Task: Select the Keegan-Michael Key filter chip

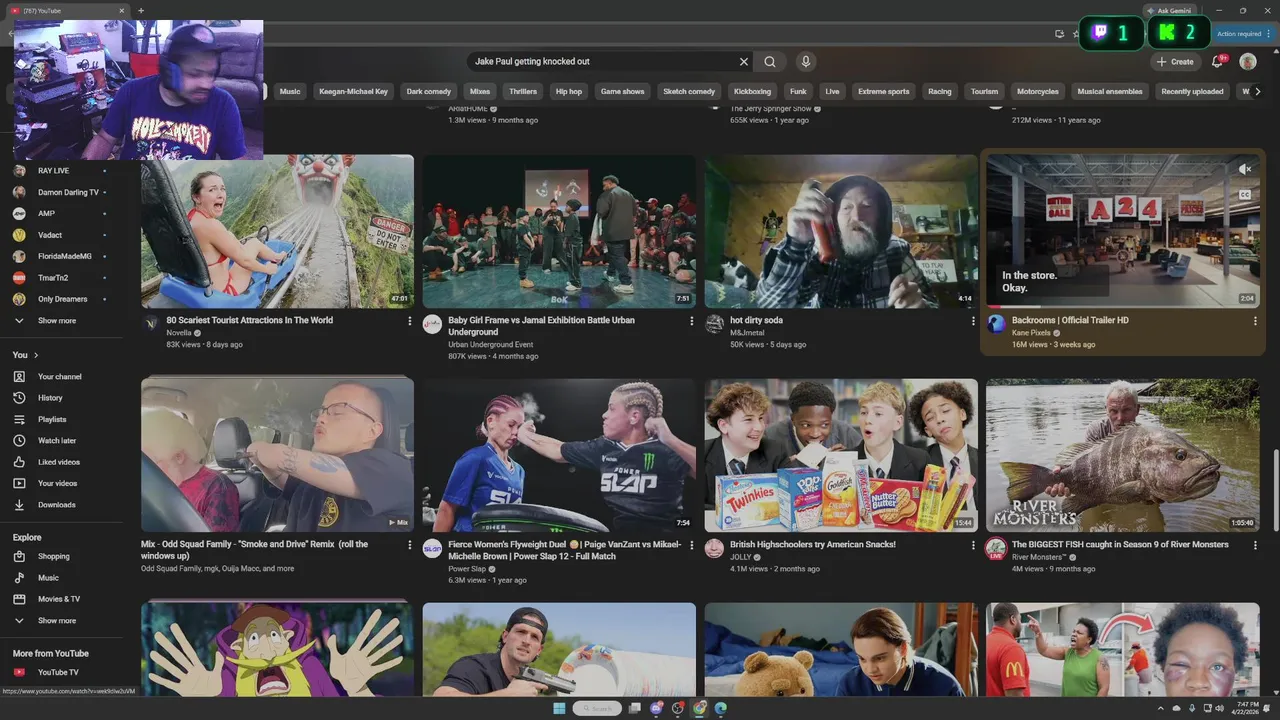Action: (x=353, y=91)
